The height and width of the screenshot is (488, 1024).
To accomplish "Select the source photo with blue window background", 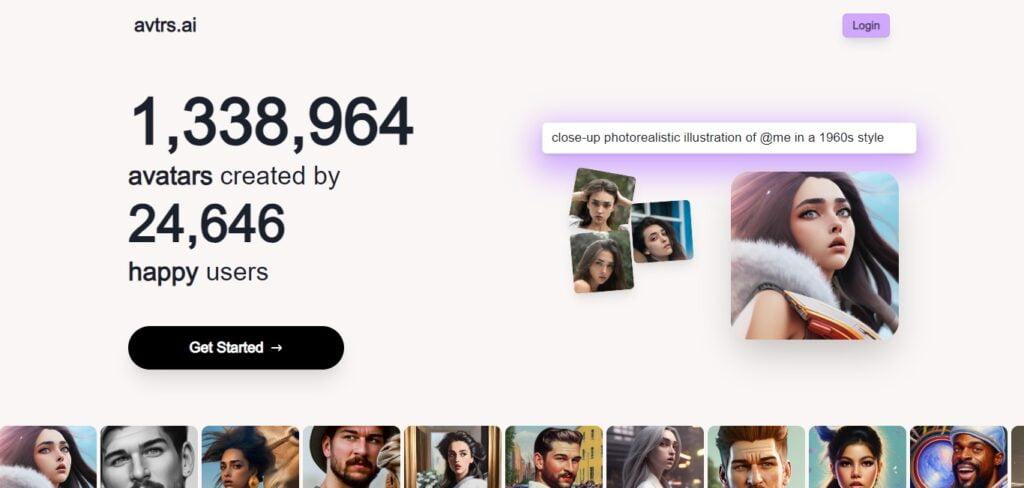I will tap(661, 231).
